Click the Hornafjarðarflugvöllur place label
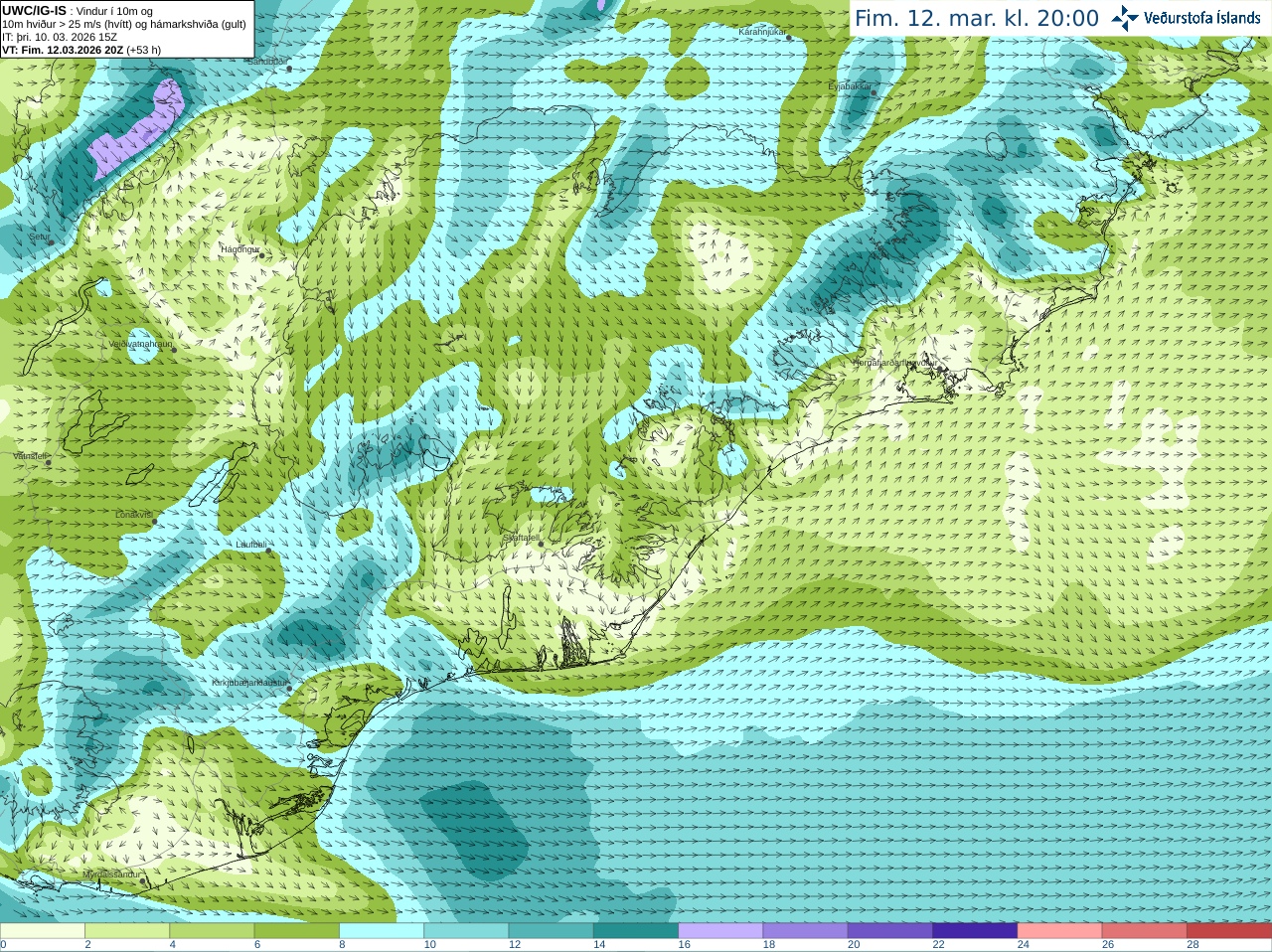Image resolution: width=1272 pixels, height=952 pixels. coord(894,363)
